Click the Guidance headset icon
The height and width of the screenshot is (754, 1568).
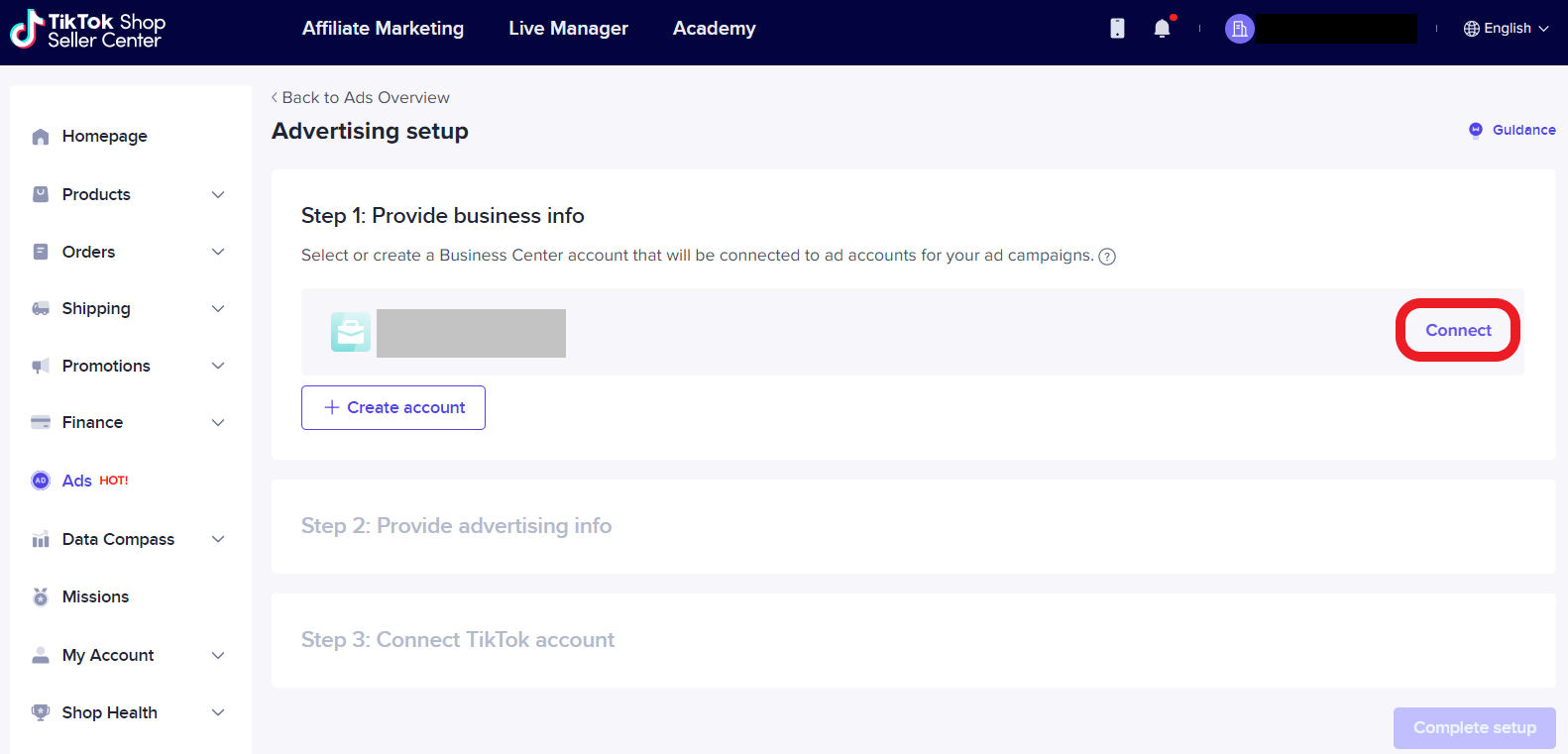point(1476,130)
